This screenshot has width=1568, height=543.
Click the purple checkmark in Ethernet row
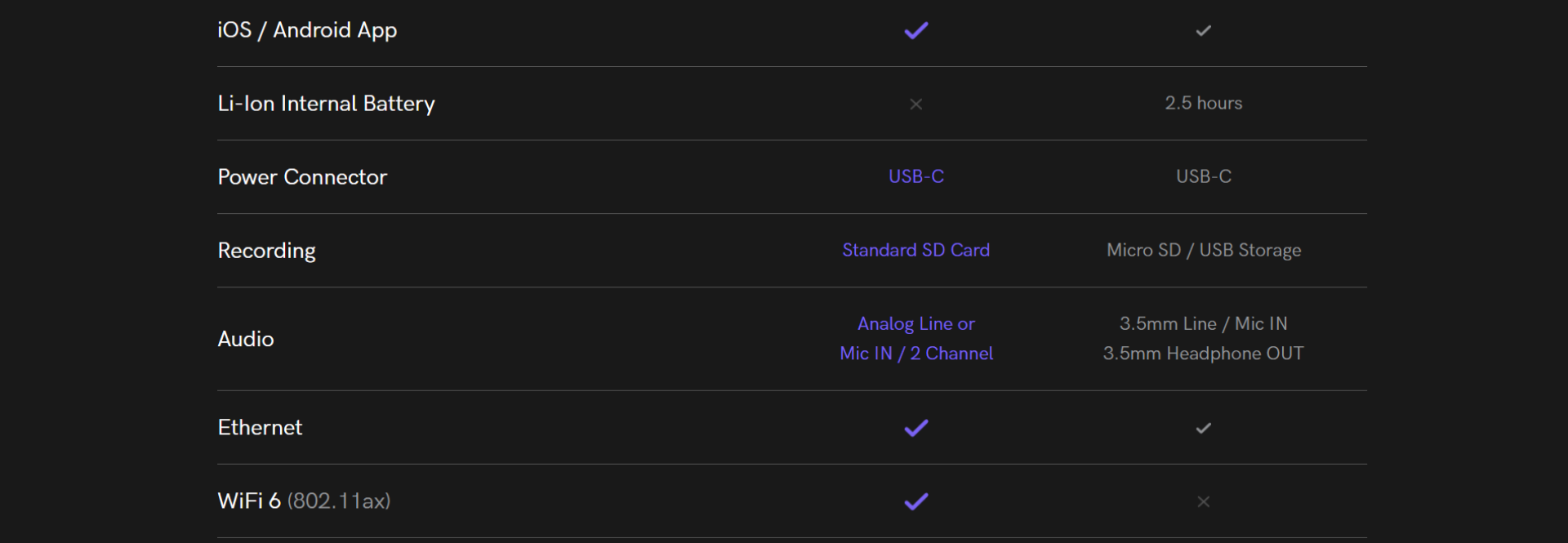[916, 428]
